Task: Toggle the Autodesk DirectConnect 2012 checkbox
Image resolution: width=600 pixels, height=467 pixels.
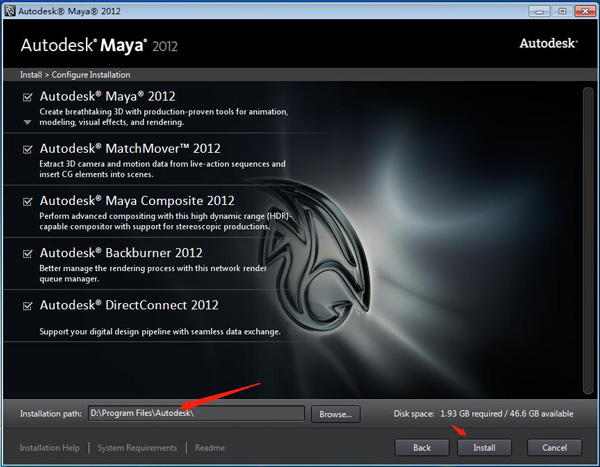Action: pyautogui.click(x=28, y=305)
